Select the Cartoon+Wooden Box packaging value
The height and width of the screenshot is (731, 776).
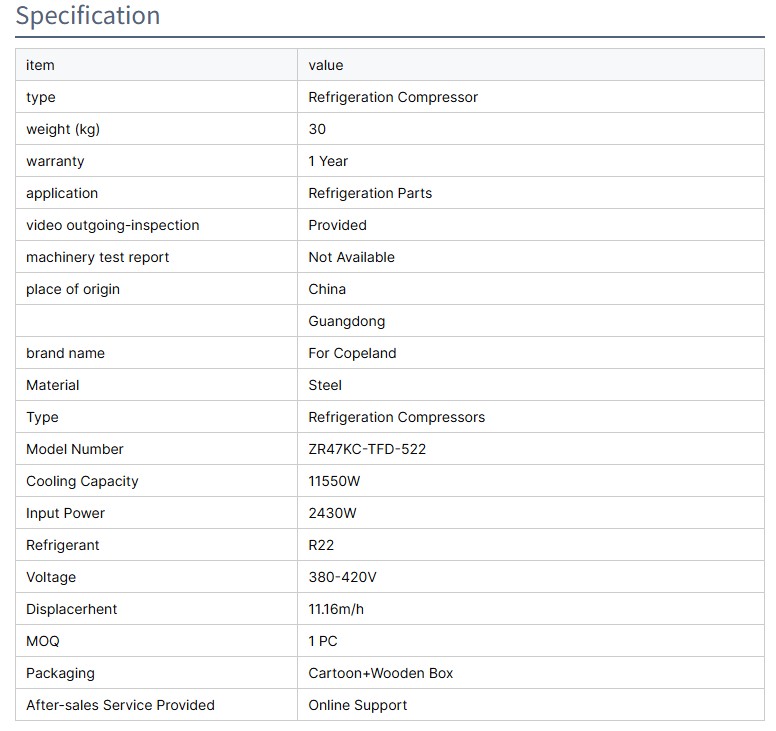[380, 673]
